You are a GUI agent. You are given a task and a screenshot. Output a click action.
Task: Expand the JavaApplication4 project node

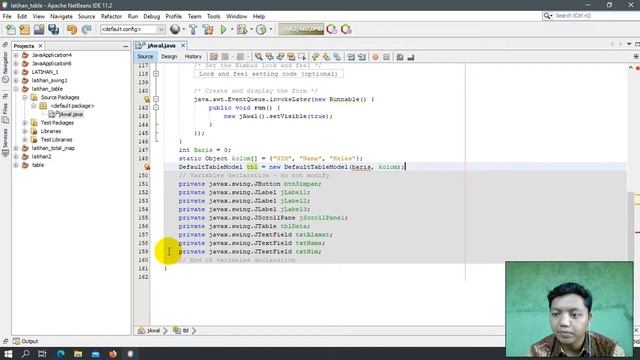16,55
